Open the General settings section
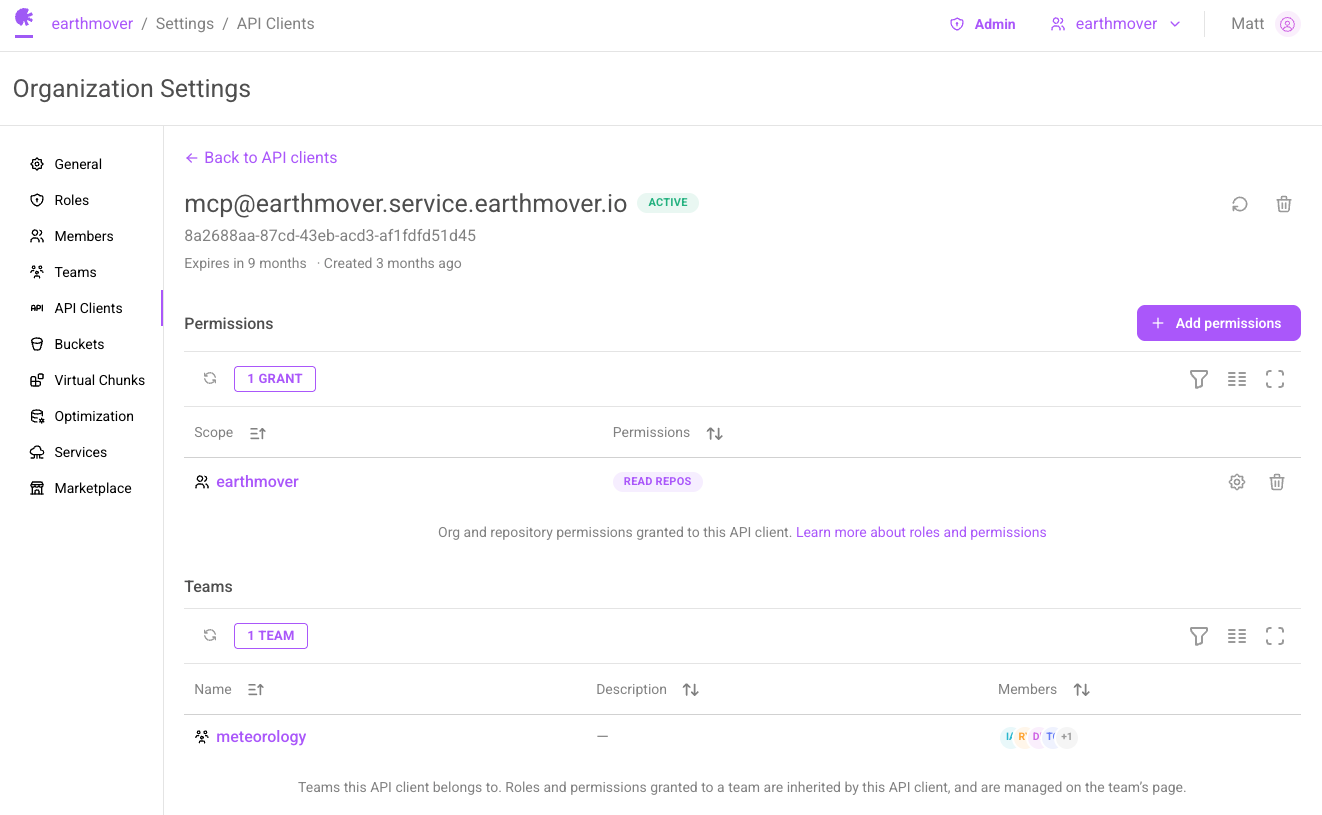This screenshot has height=815, width=1322. point(78,164)
